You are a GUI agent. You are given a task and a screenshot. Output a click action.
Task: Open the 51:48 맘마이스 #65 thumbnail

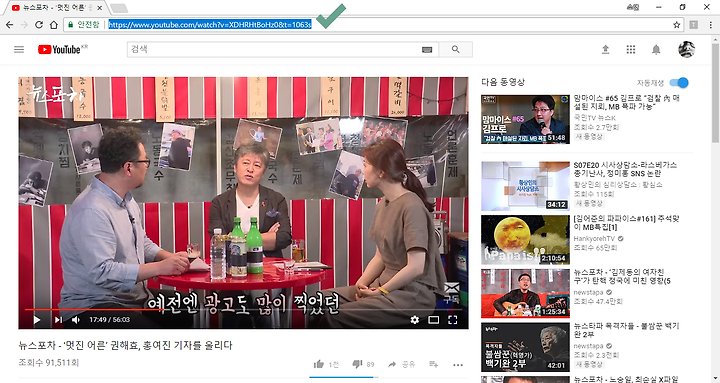[525, 119]
